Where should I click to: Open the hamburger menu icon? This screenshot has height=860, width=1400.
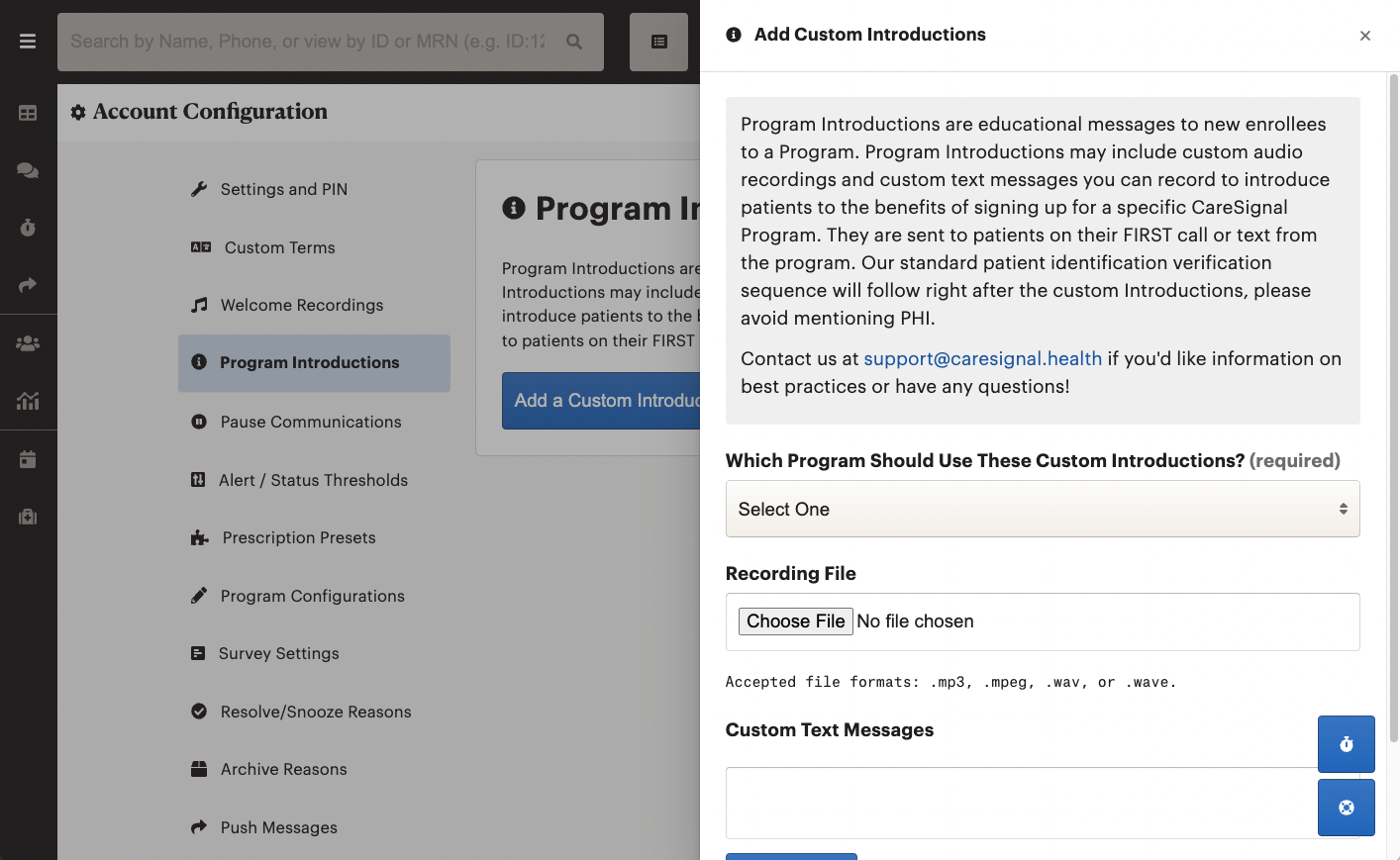click(x=28, y=42)
